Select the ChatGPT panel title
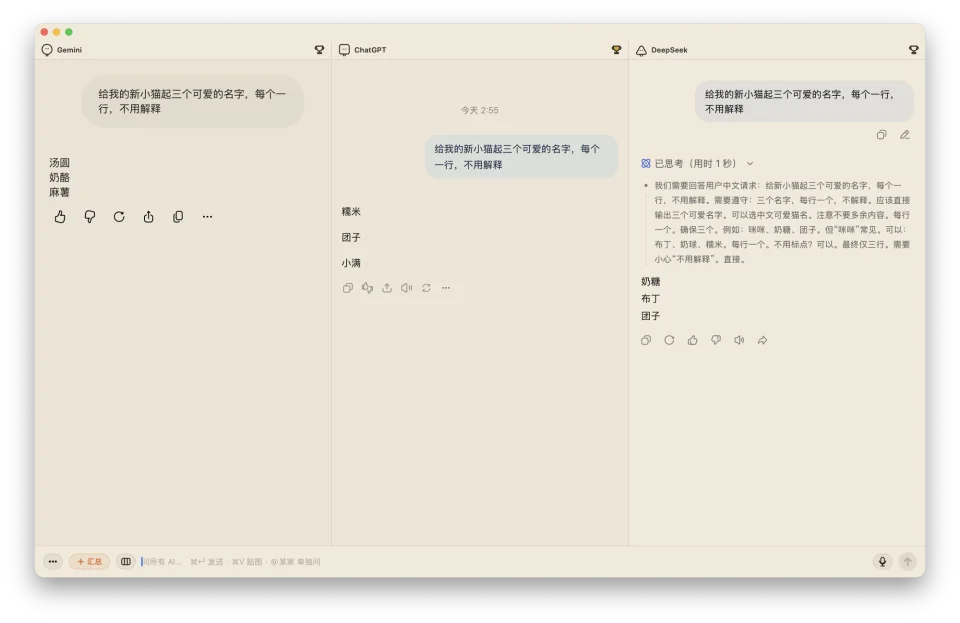The image size is (960, 623). pyautogui.click(x=370, y=50)
